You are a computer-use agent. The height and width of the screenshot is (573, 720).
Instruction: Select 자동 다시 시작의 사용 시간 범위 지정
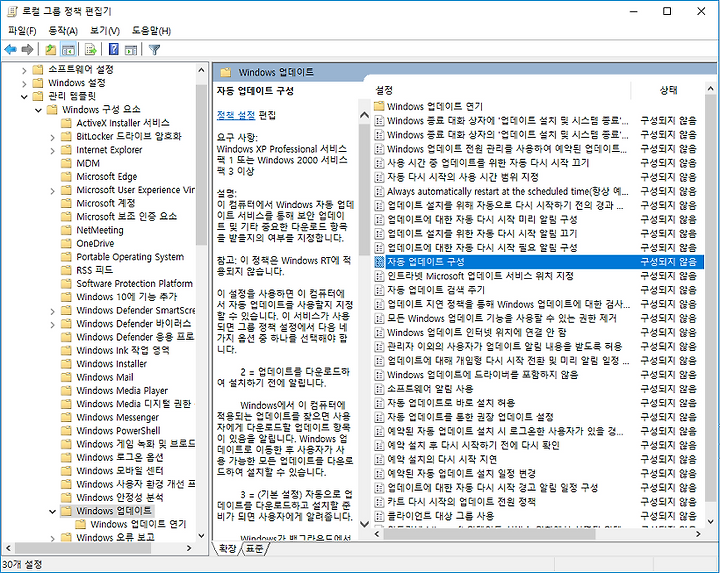click(x=463, y=177)
